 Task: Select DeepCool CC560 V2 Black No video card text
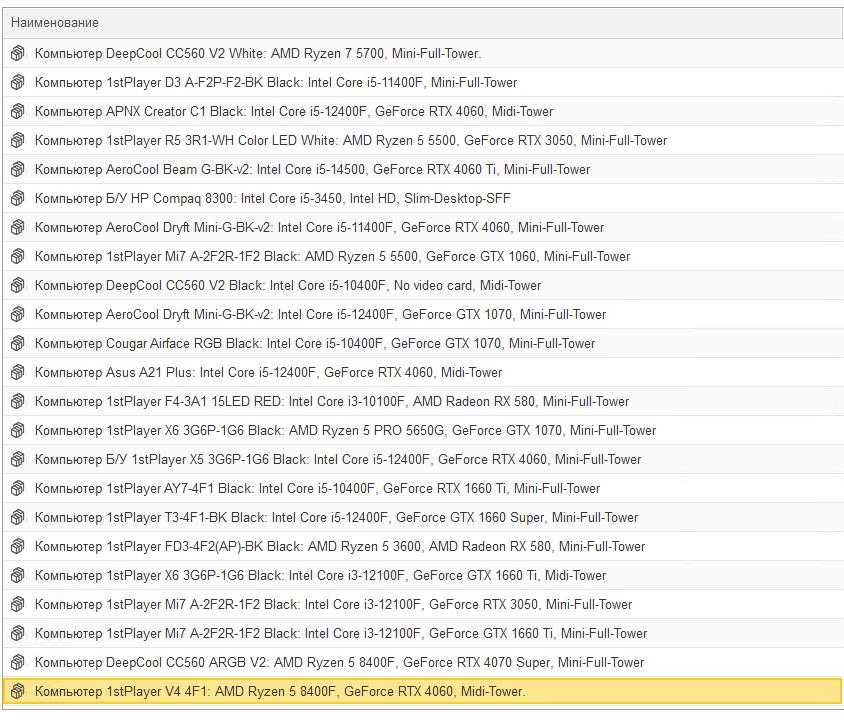[288, 286]
